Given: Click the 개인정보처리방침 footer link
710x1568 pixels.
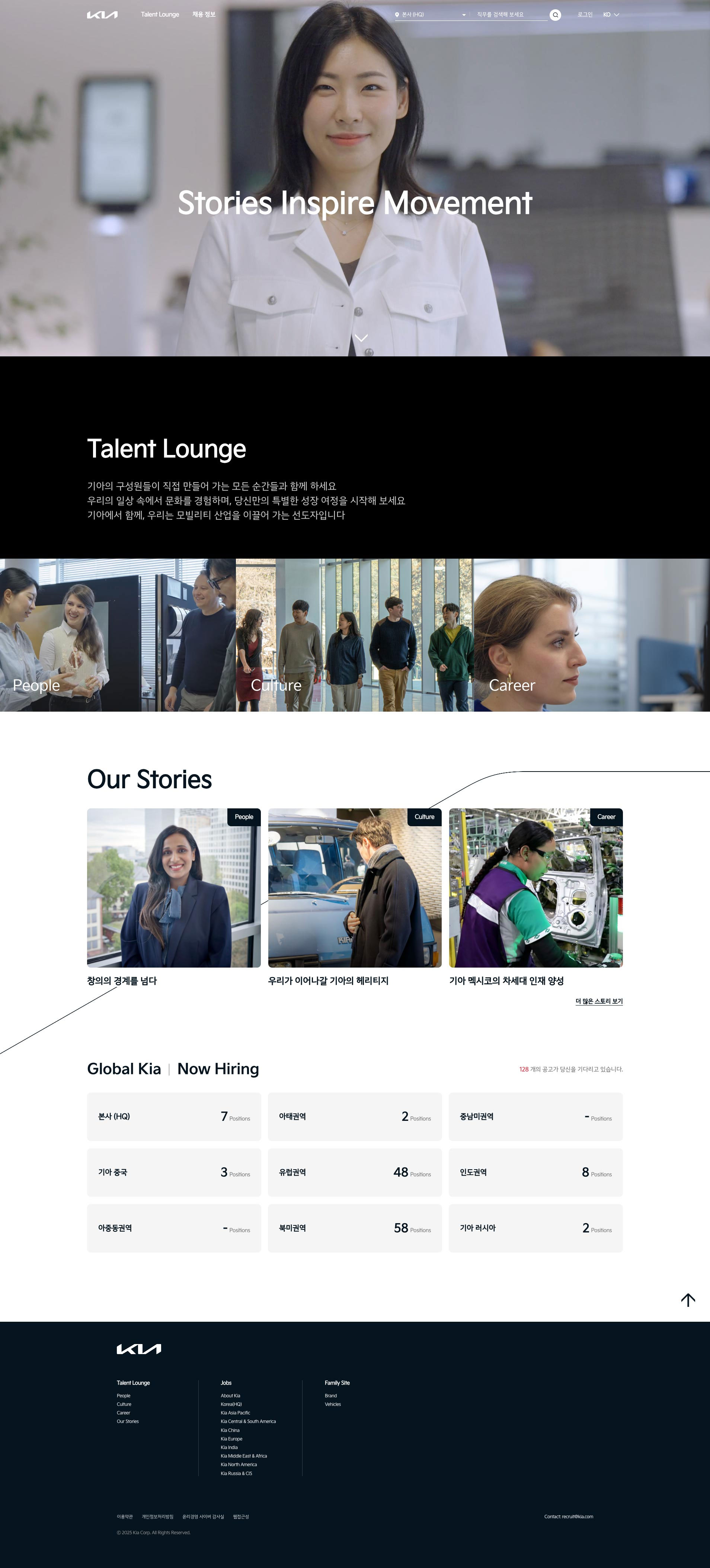Looking at the screenshot, I should pyautogui.click(x=158, y=1516).
